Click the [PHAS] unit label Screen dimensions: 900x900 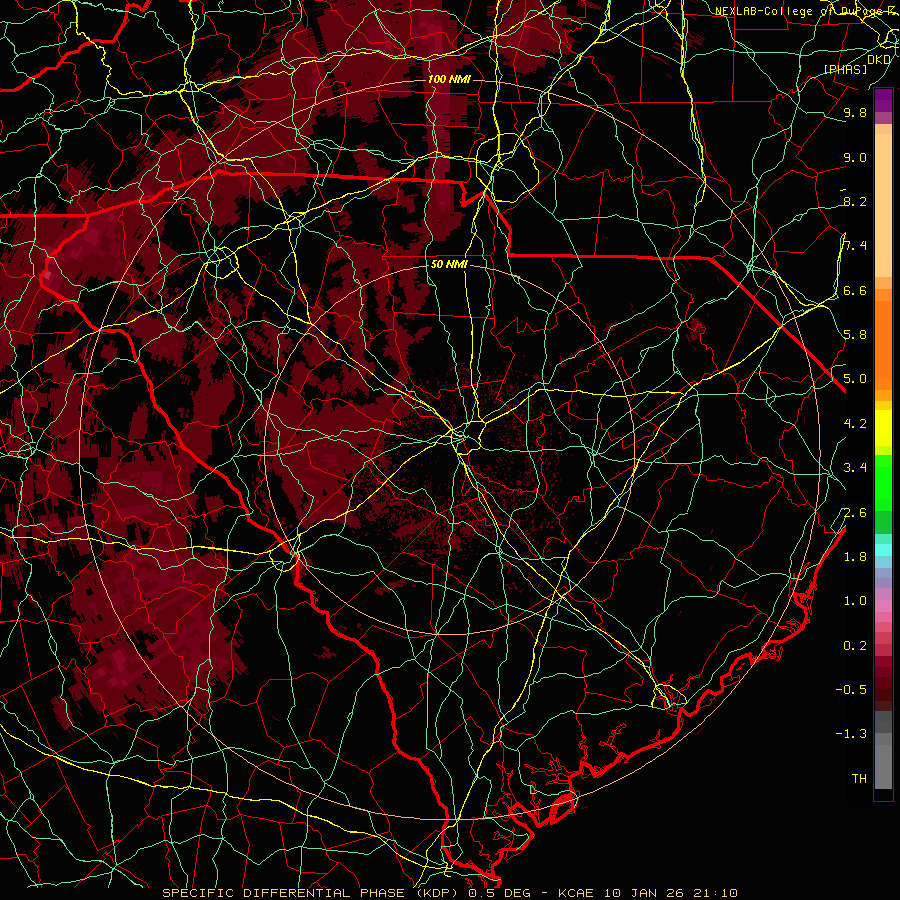845,69
